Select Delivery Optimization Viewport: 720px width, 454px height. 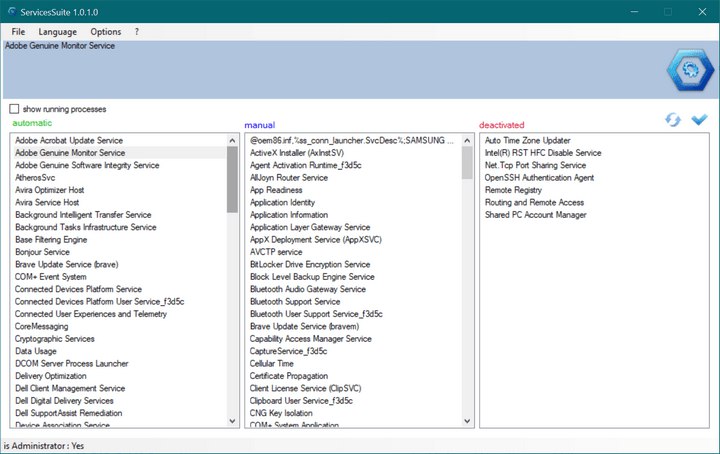click(x=51, y=376)
